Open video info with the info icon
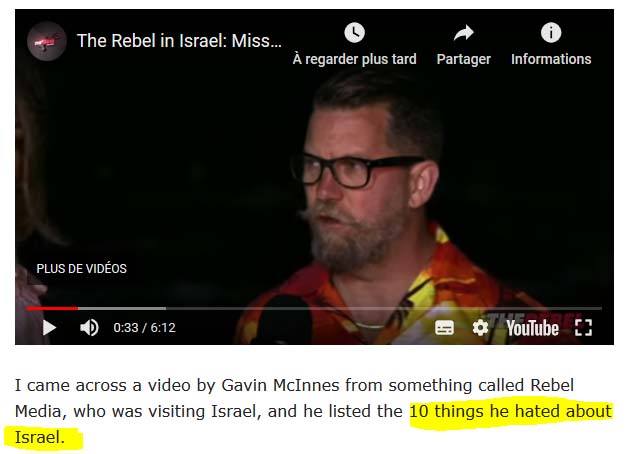This screenshot has width=629, height=454. point(551,32)
